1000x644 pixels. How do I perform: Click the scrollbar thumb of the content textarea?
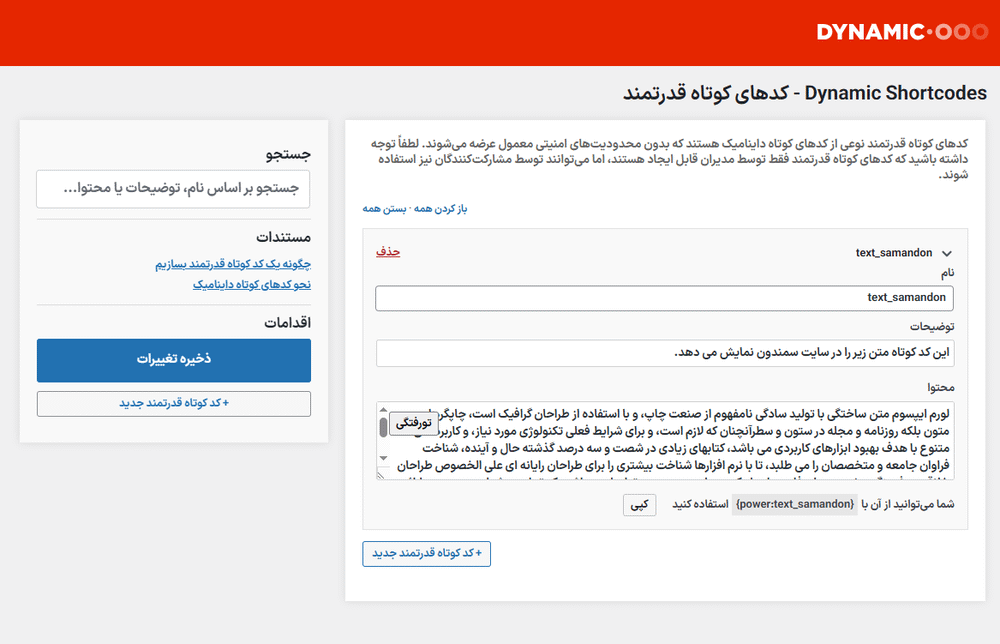tap(383, 426)
